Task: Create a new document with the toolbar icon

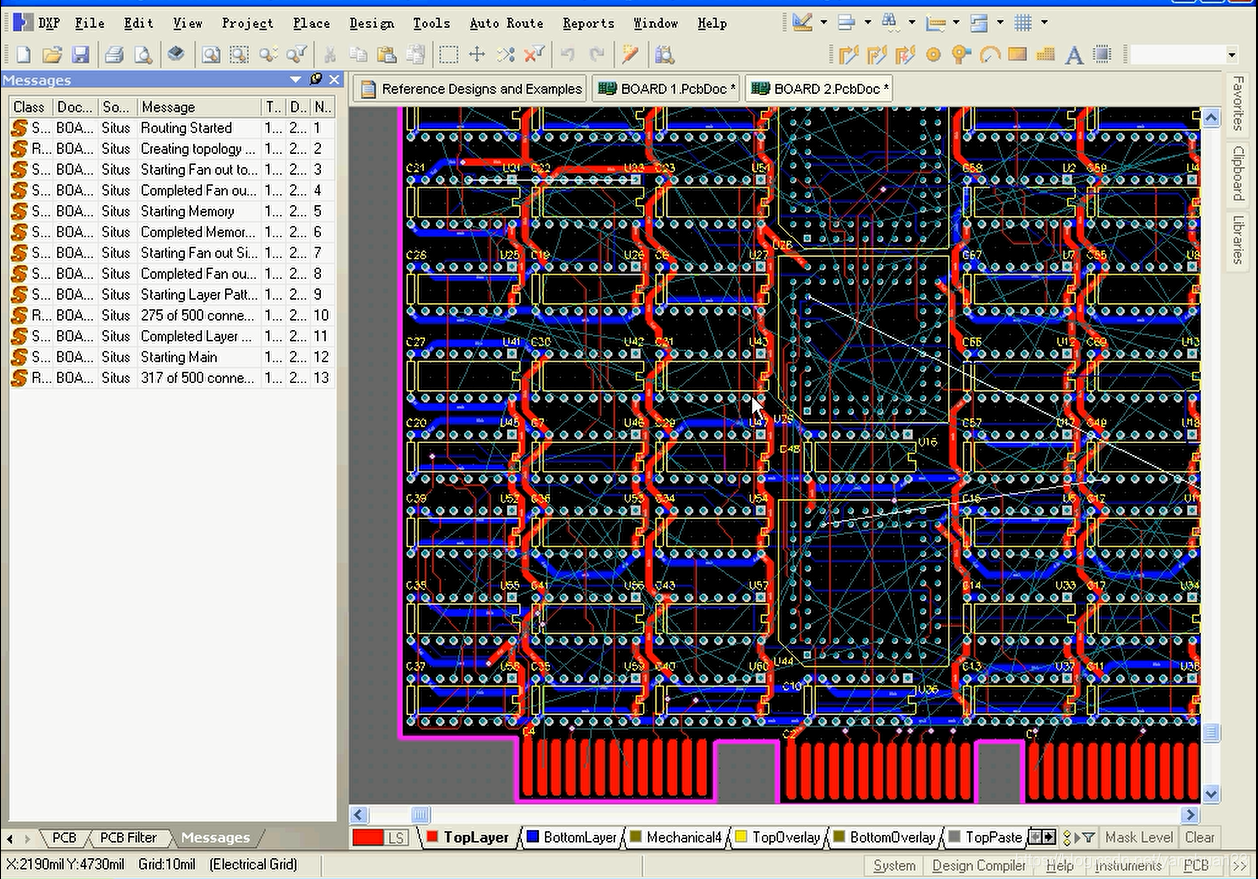Action: click(23, 55)
